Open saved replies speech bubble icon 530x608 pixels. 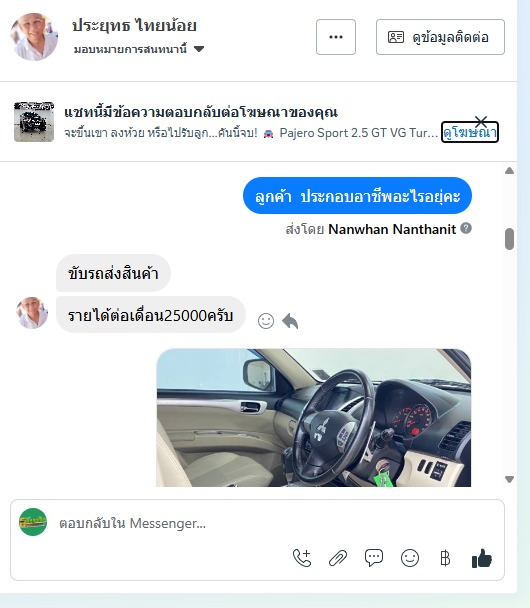pos(374,558)
